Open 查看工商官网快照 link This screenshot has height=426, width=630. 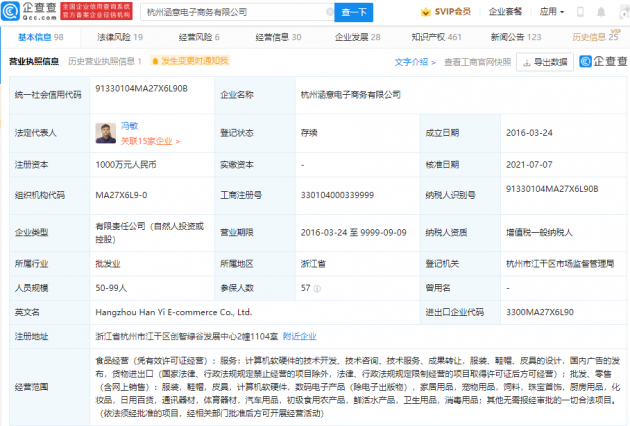coord(477,62)
